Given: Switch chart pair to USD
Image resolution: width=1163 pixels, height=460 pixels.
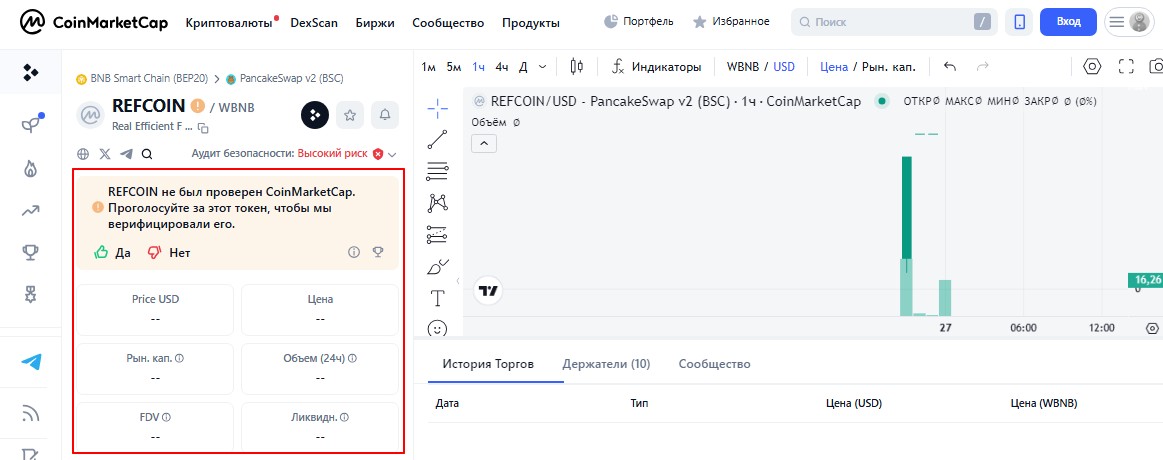Looking at the screenshot, I should pos(784,67).
